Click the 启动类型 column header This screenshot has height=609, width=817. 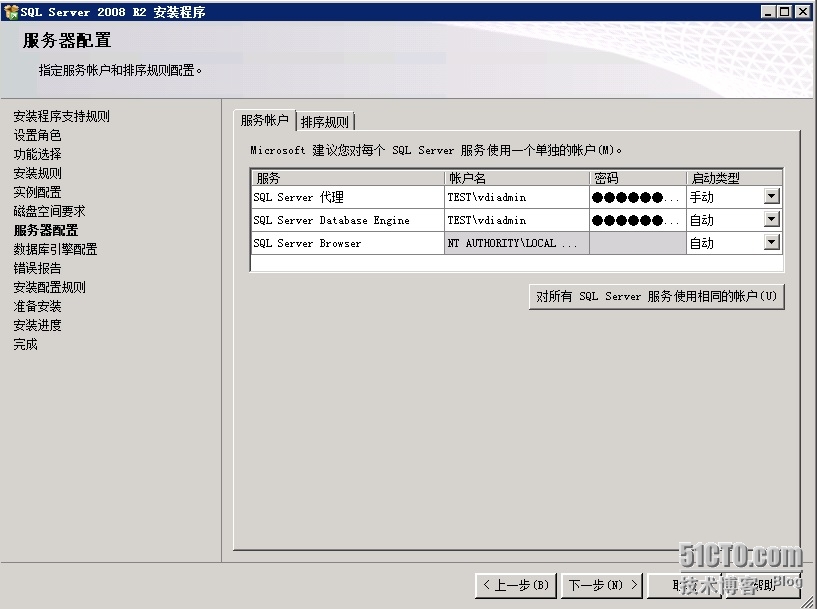[735, 178]
